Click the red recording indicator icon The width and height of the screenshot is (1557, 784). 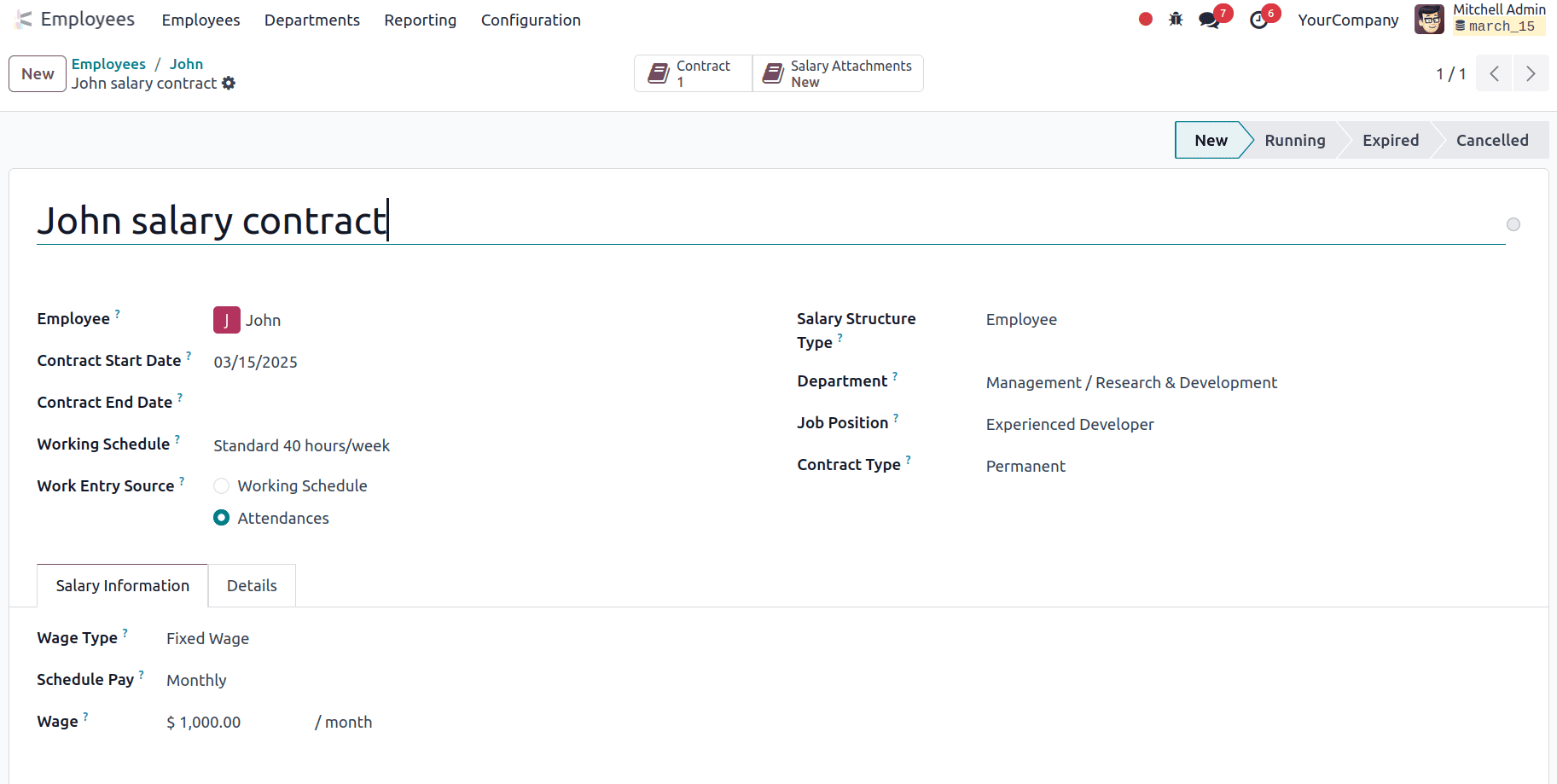pos(1146,19)
